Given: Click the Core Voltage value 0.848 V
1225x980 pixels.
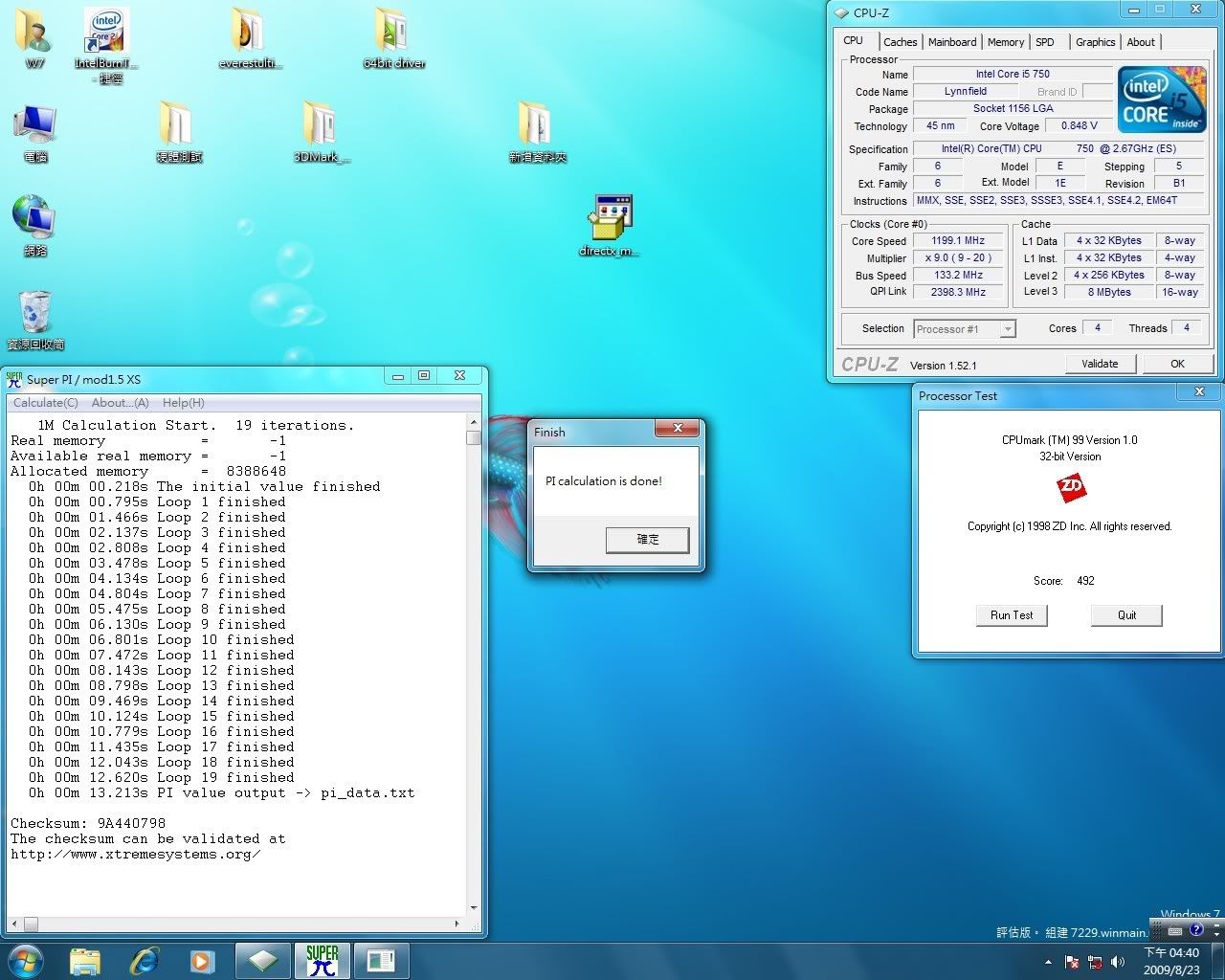Looking at the screenshot, I should [1080, 125].
